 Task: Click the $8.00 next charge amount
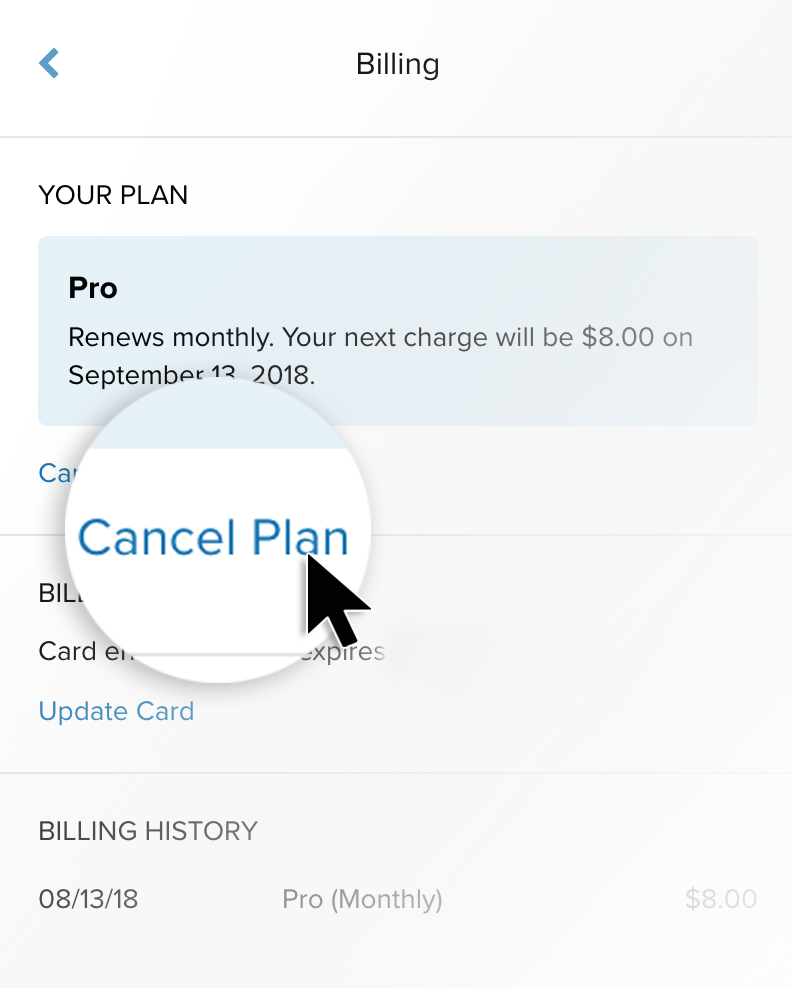pos(617,336)
